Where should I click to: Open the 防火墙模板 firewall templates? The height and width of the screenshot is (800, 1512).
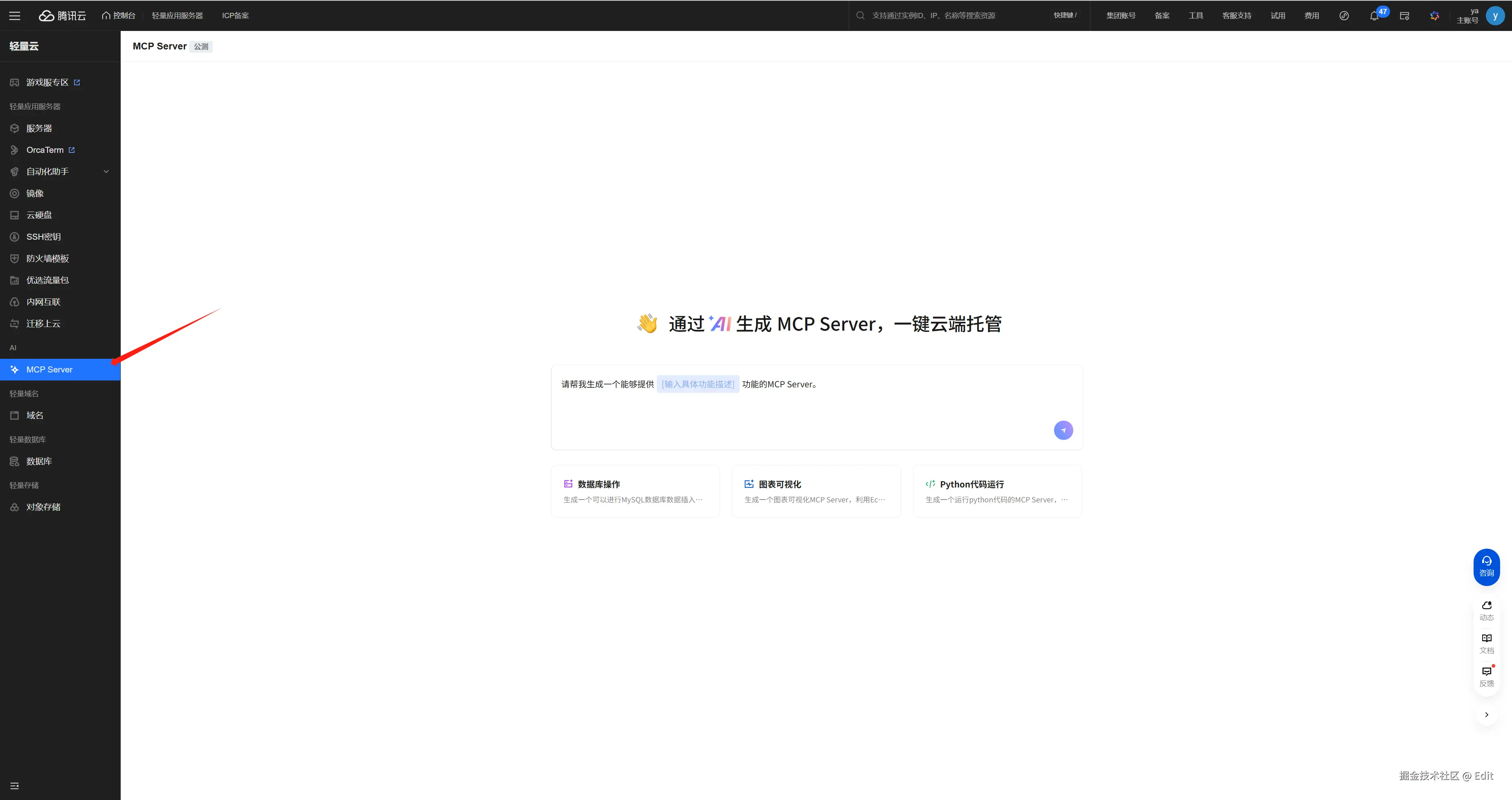tap(47, 258)
